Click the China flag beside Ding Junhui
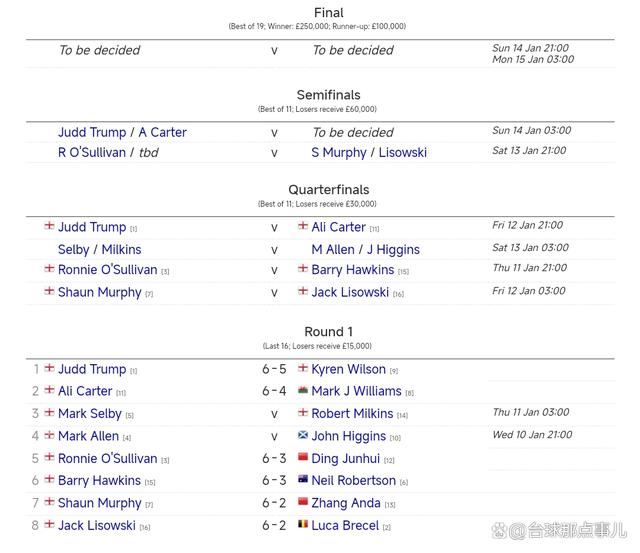Image resolution: width=640 pixels, height=553 pixels. click(303, 457)
